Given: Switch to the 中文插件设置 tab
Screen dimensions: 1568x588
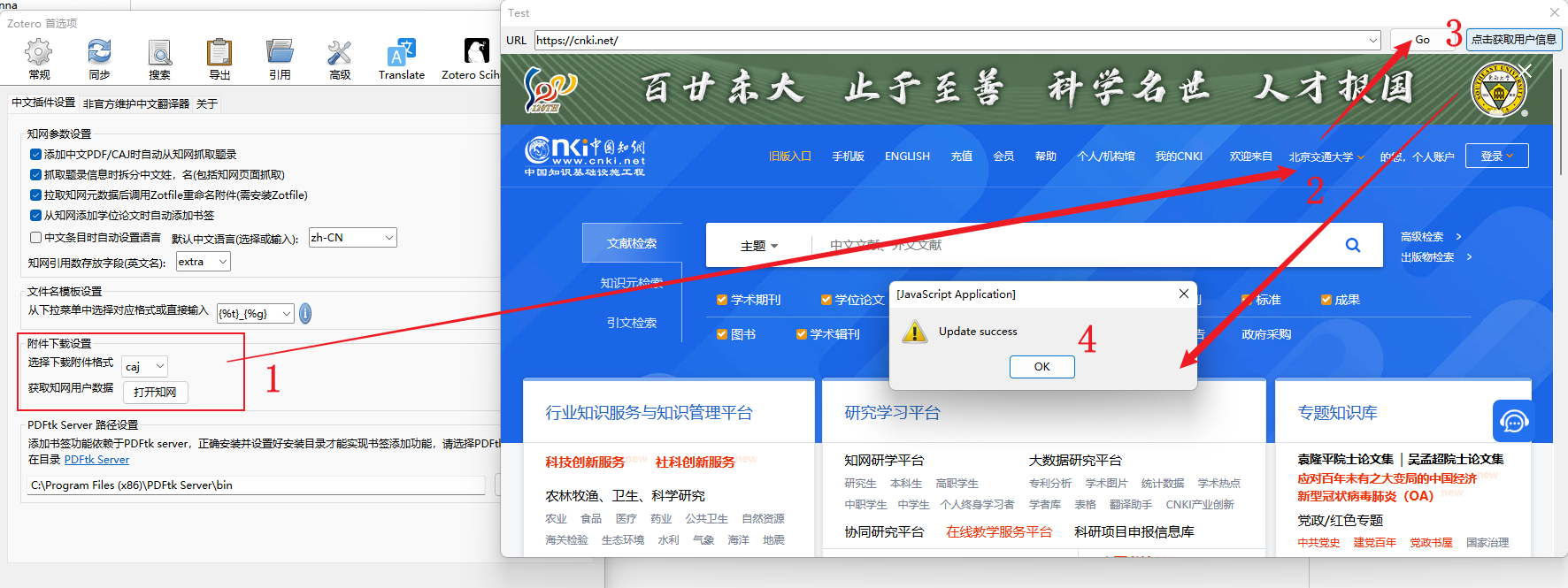Looking at the screenshot, I should click(x=43, y=103).
